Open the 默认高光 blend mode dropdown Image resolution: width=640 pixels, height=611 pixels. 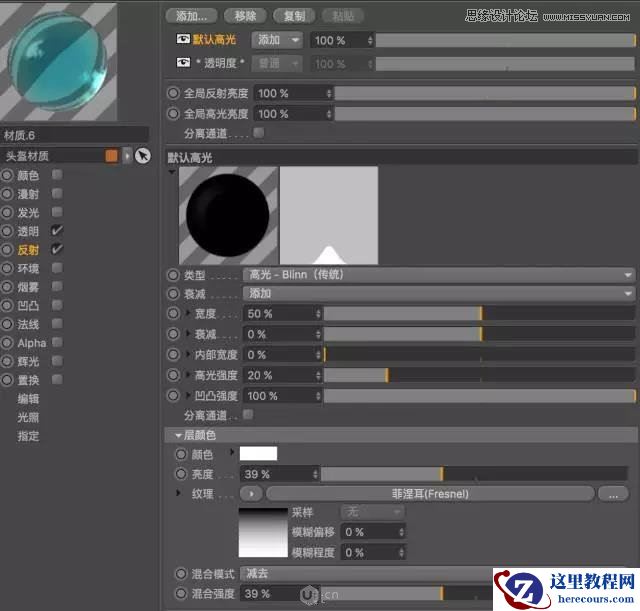pyautogui.click(x=277, y=40)
